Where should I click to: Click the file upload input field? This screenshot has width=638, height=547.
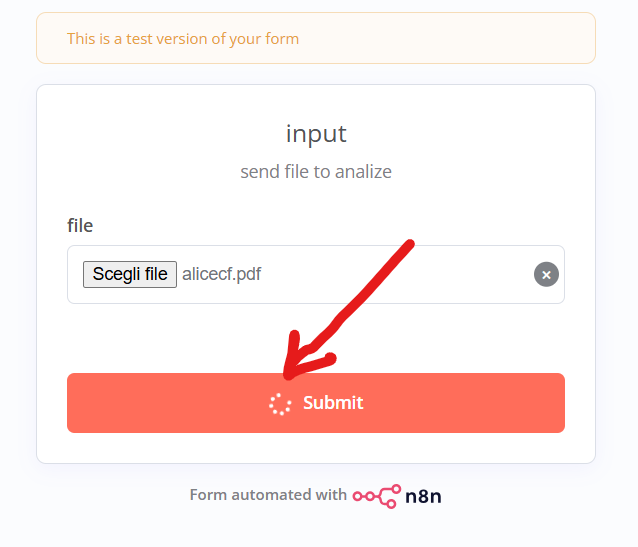pyautogui.click(x=316, y=275)
